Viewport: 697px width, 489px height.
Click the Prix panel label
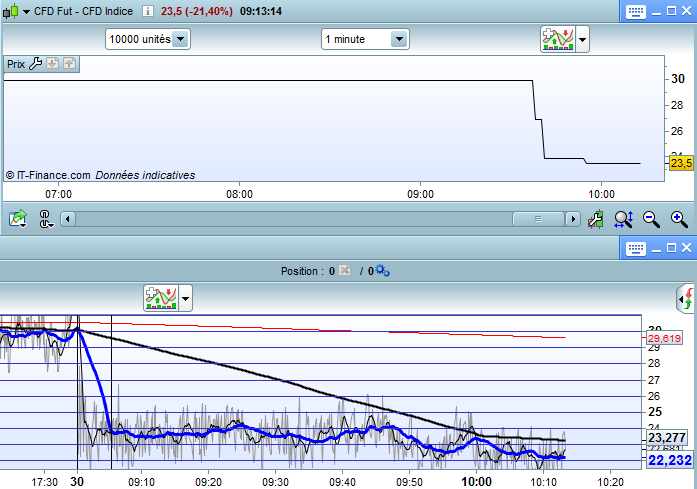coord(16,64)
